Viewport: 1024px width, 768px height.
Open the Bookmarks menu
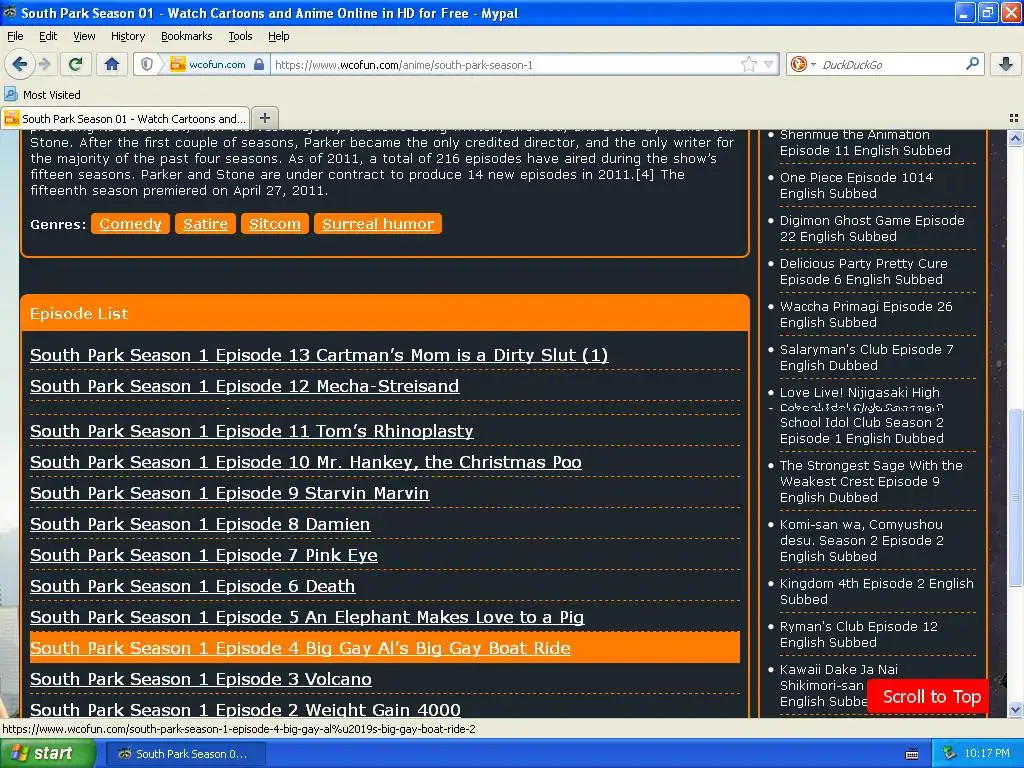tap(187, 36)
